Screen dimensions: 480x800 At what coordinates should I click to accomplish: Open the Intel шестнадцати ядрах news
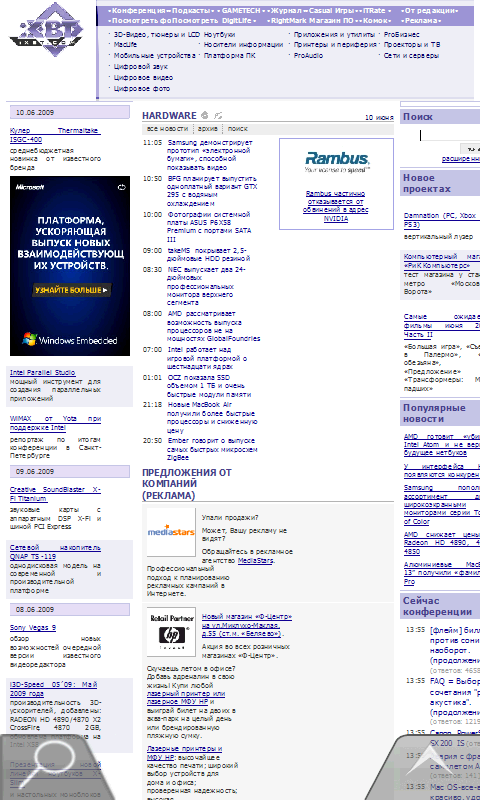click(207, 358)
